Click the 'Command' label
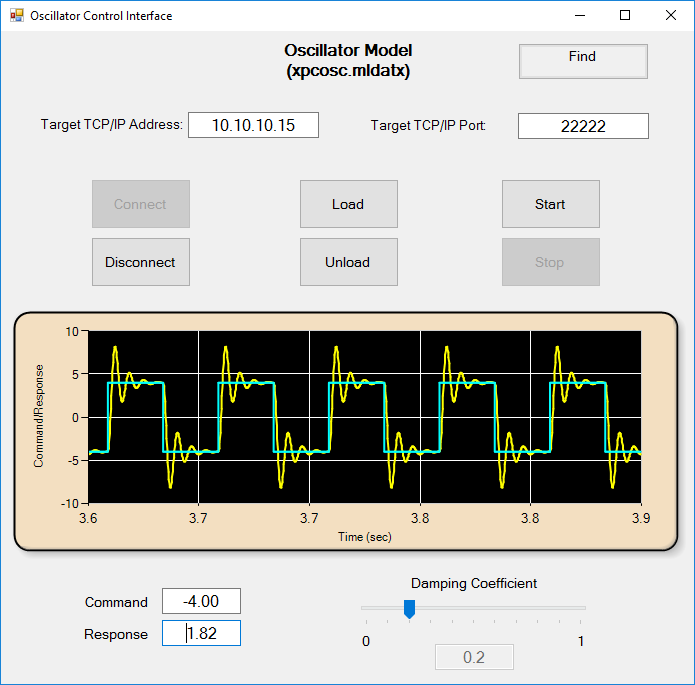The image size is (695, 685). click(116, 602)
